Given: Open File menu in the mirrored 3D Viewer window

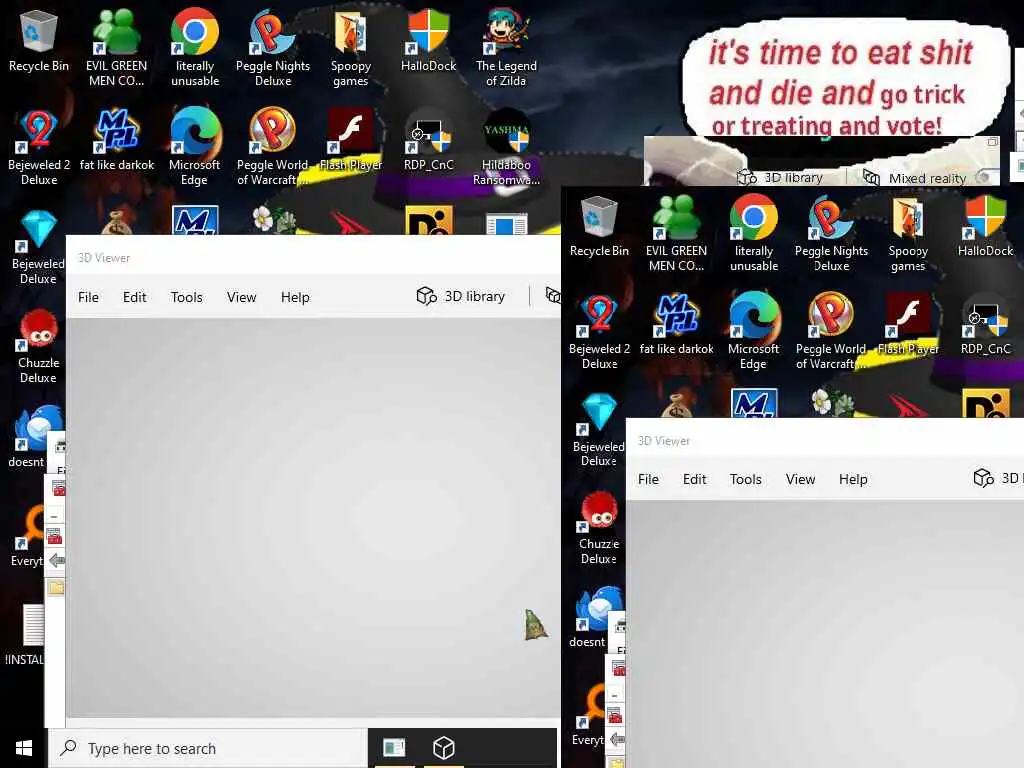Looking at the screenshot, I should point(648,479).
